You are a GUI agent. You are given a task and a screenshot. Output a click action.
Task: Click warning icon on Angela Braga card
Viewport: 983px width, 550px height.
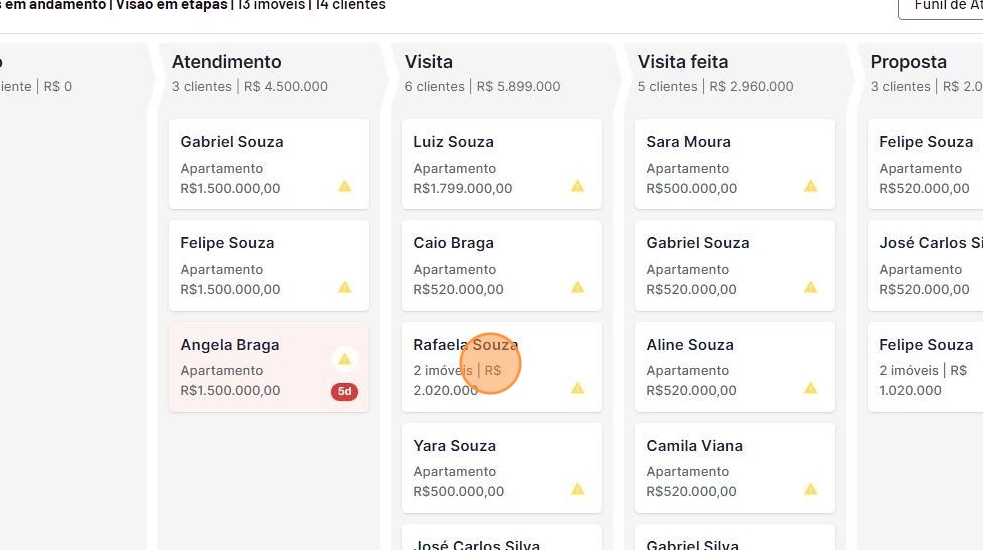coord(345,359)
